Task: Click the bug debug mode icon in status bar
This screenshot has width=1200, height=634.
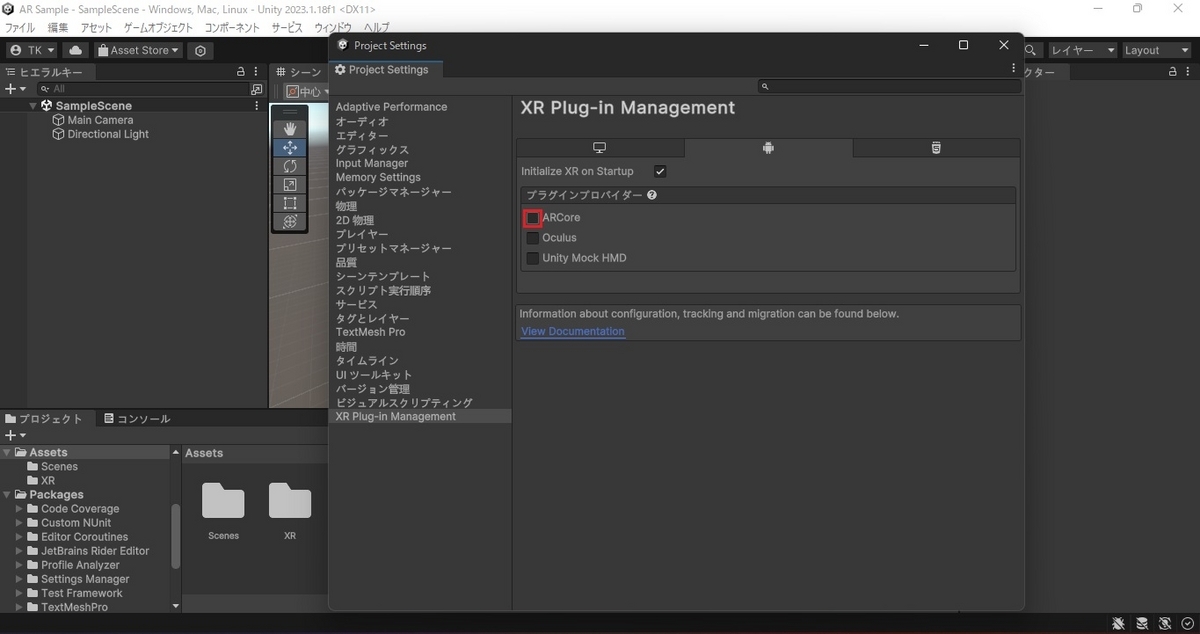Action: [x=1118, y=623]
